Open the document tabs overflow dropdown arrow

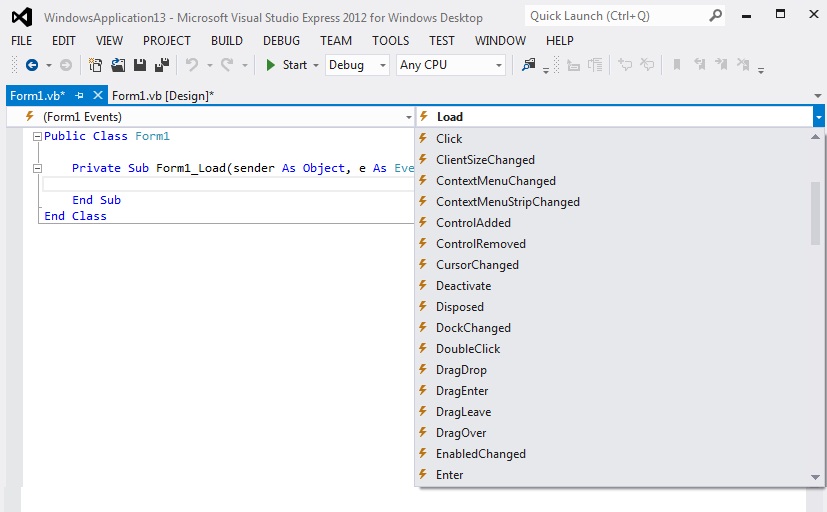[818, 96]
